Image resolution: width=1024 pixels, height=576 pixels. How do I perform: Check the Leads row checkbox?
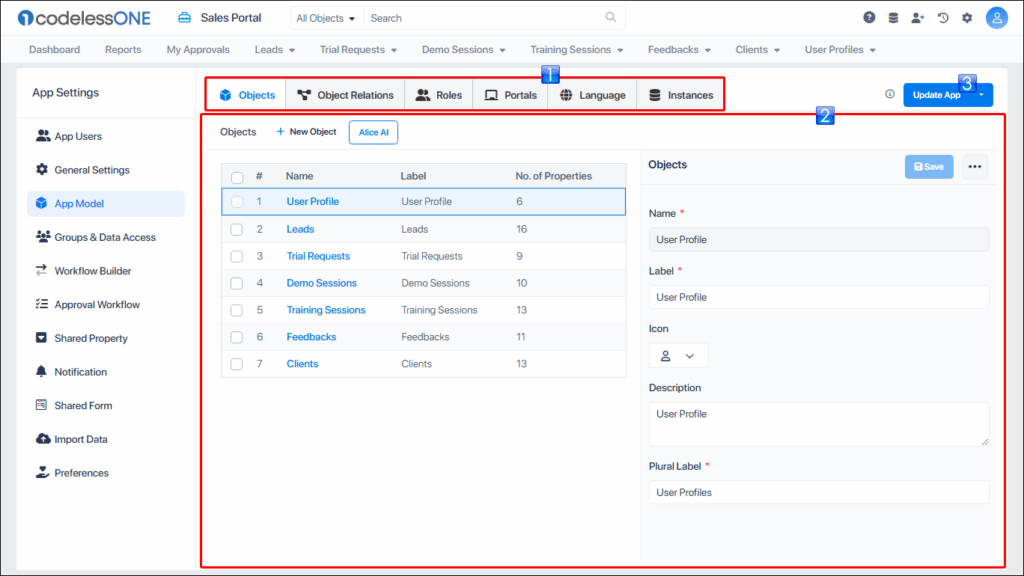click(236, 229)
